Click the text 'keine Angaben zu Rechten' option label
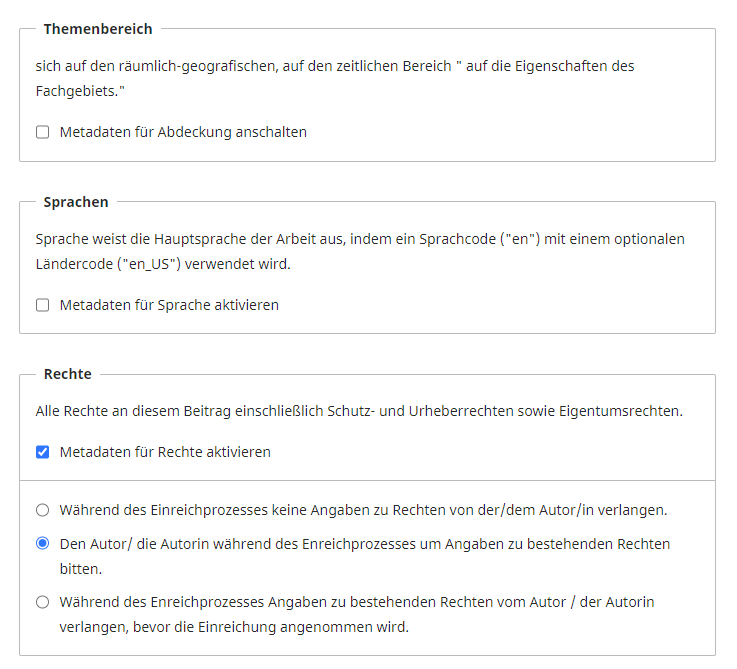737x669 pixels. (x=363, y=510)
